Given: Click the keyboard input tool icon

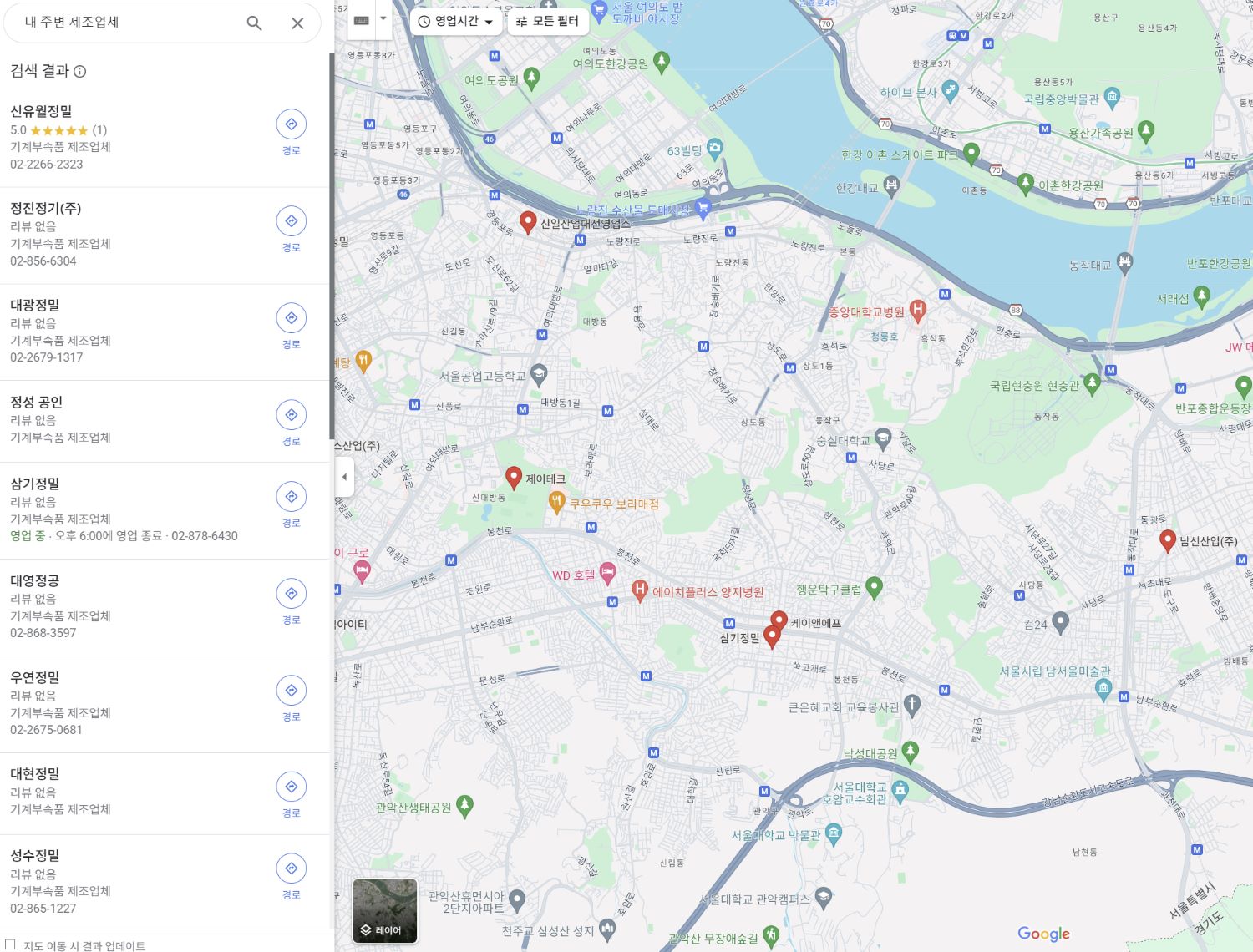Looking at the screenshot, I should 362,20.
